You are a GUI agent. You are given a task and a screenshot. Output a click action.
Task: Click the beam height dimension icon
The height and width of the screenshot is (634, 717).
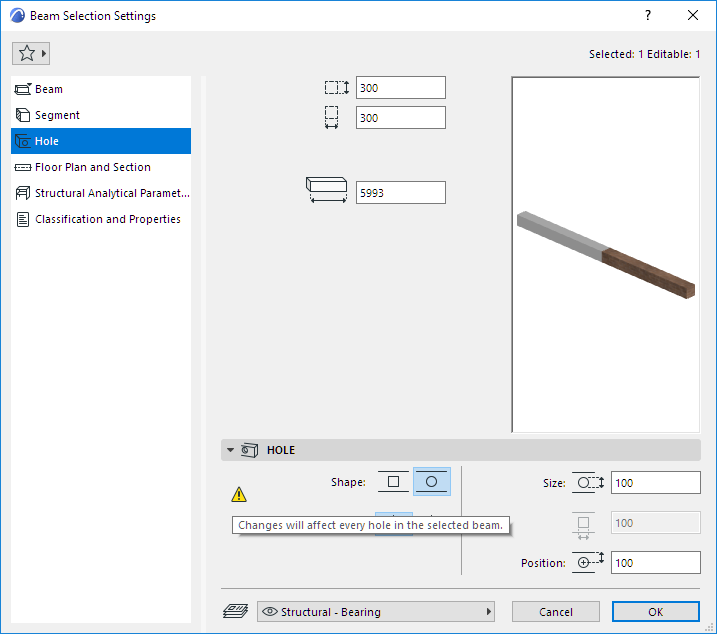pos(337,87)
